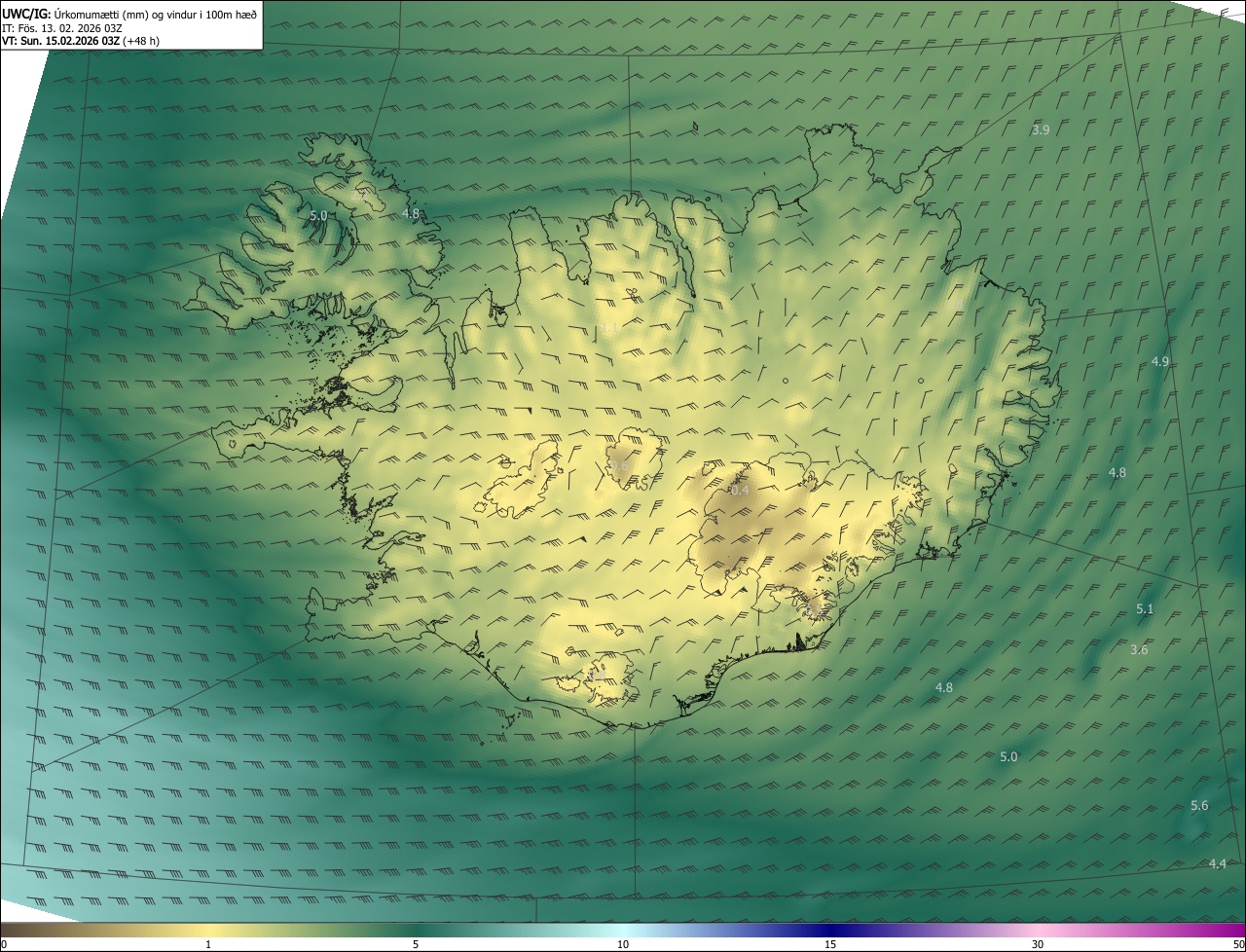The width and height of the screenshot is (1246, 952).
Task: Click the colorbar tick label 1
Action: click(x=208, y=944)
